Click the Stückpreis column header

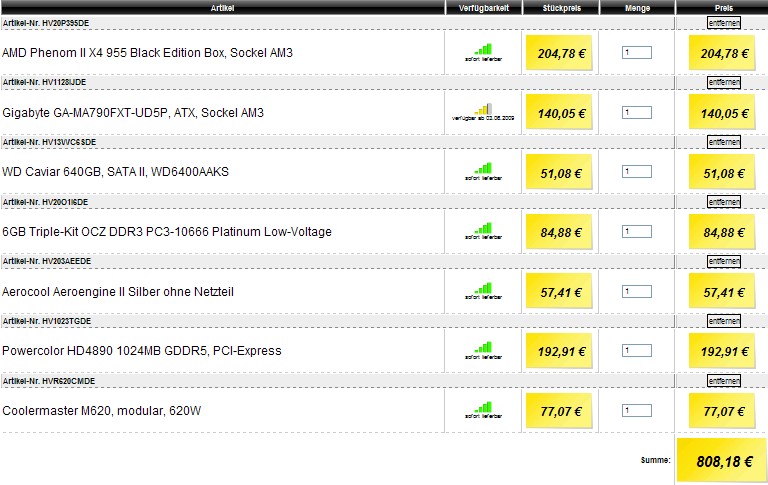(561, 8)
